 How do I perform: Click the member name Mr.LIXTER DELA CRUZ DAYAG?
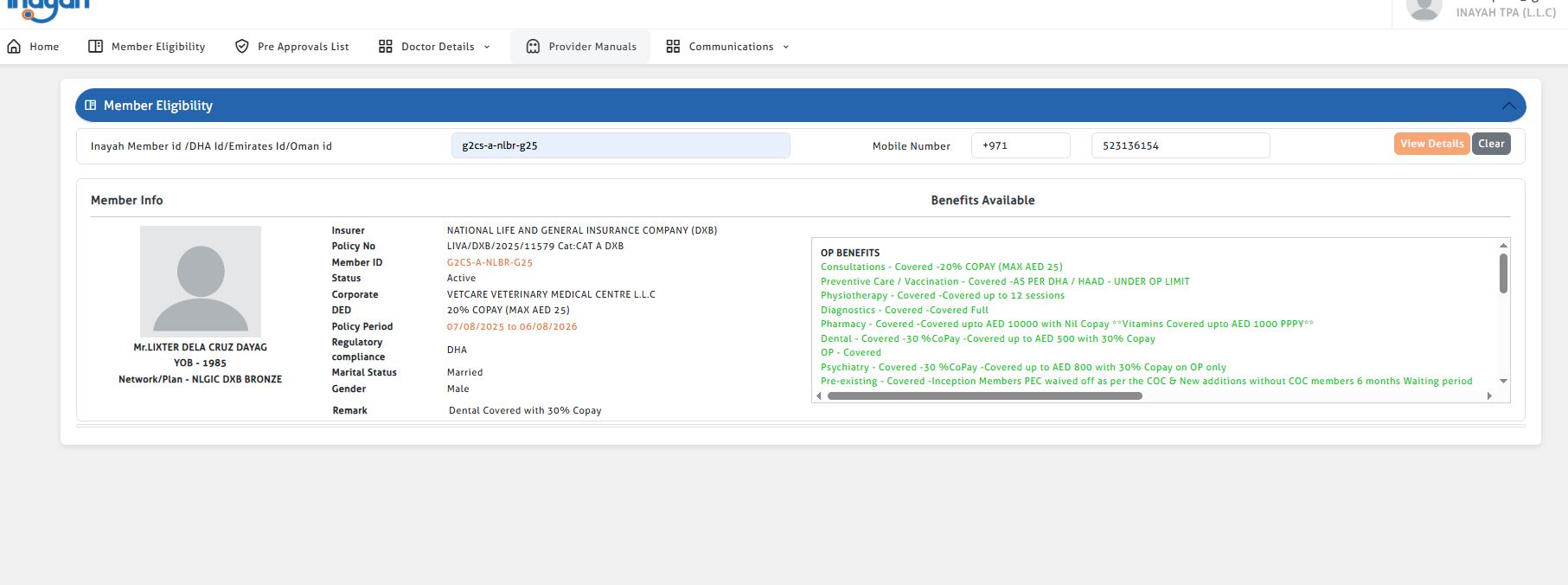(200, 347)
